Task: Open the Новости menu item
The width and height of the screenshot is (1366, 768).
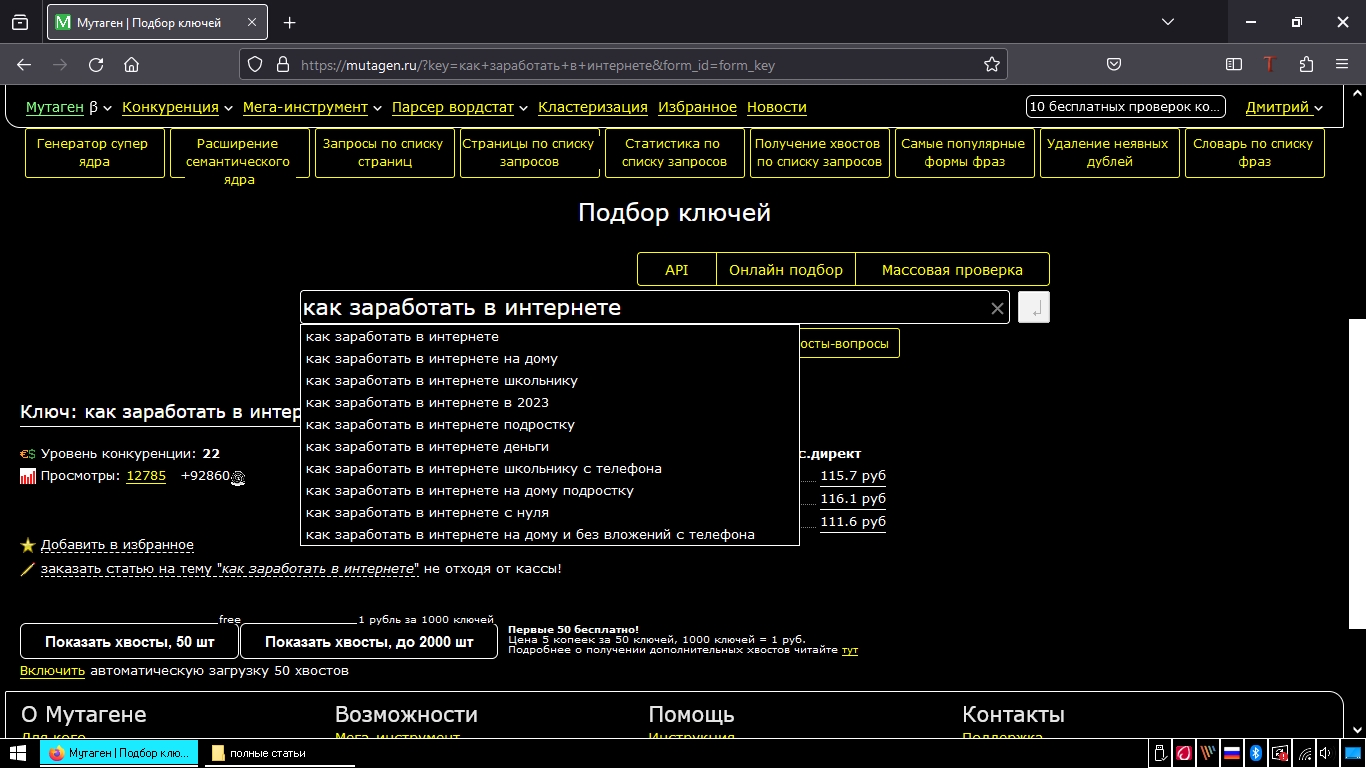Action: coord(776,107)
